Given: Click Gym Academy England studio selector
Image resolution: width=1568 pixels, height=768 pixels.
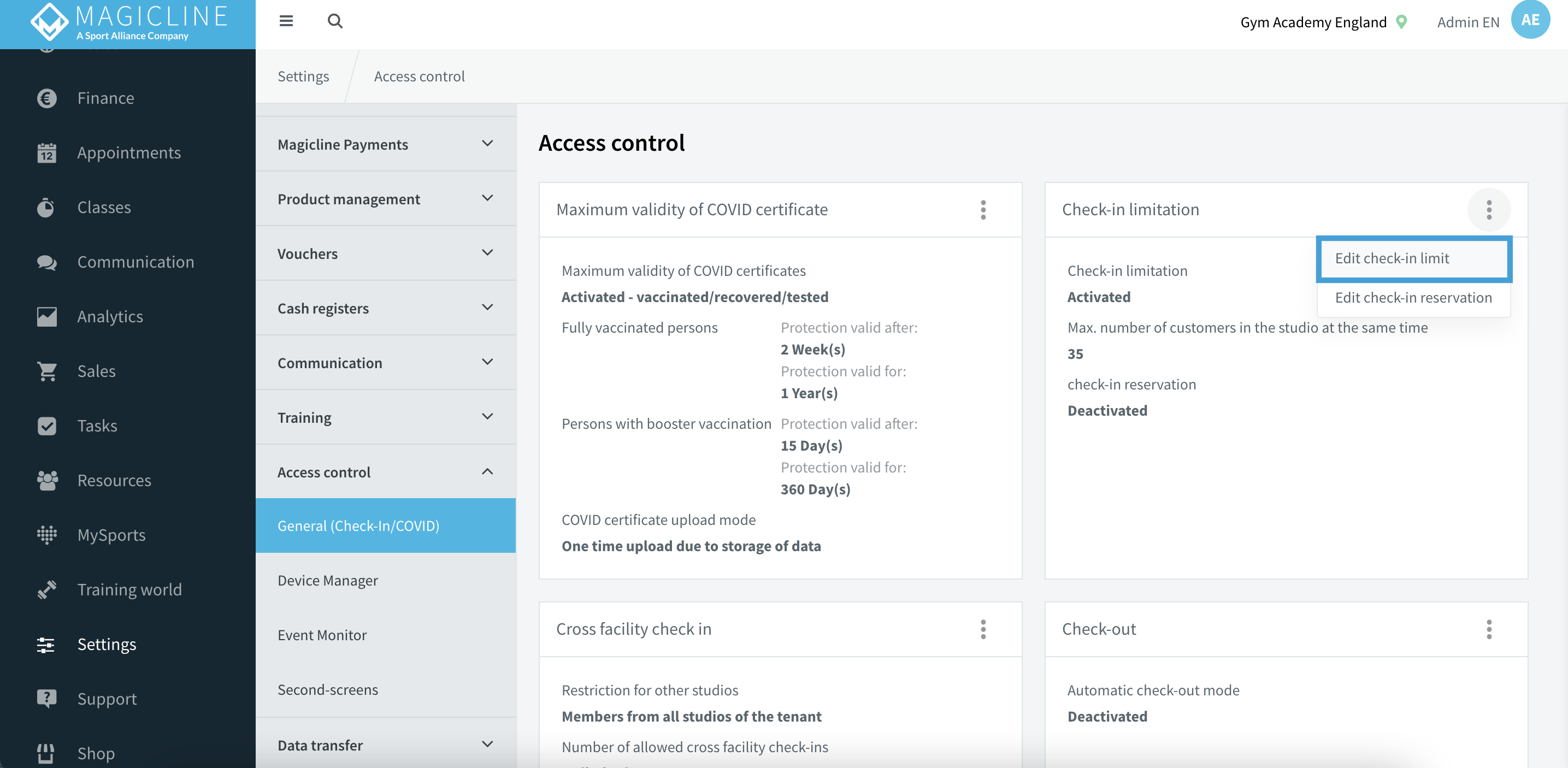Looking at the screenshot, I should click(1313, 22).
